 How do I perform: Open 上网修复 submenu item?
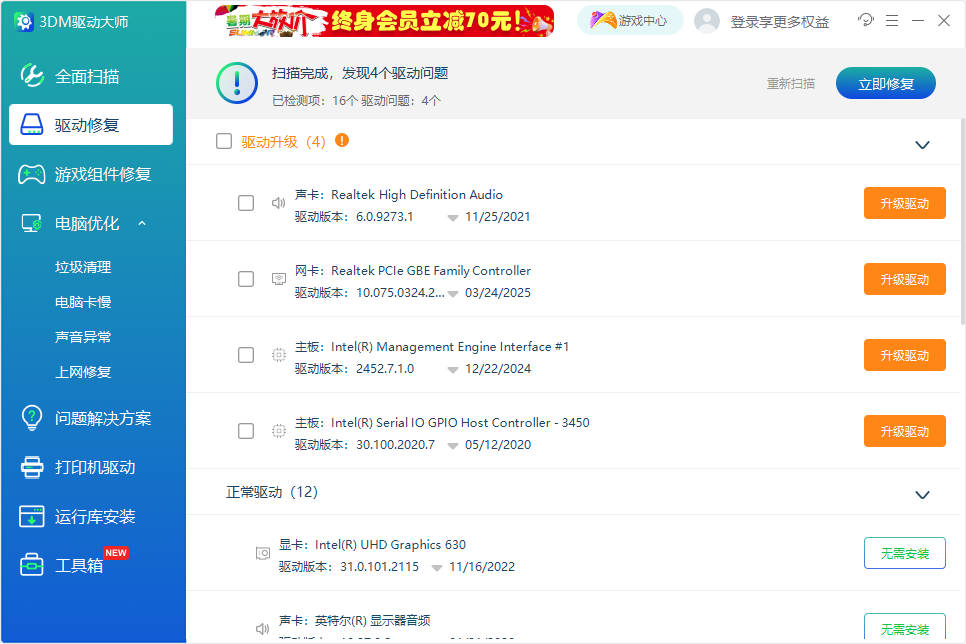tap(83, 372)
